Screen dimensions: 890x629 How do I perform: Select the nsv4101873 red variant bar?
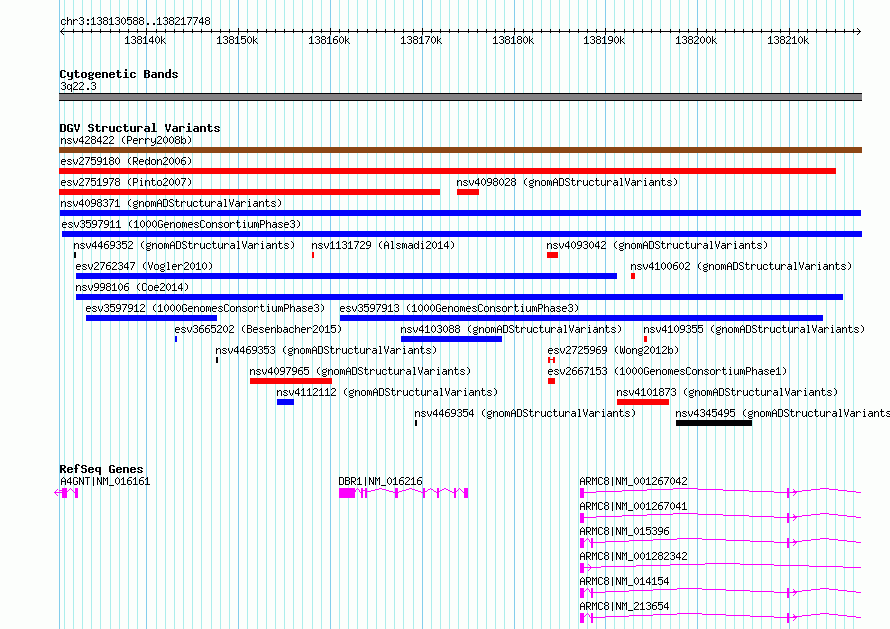click(643, 402)
